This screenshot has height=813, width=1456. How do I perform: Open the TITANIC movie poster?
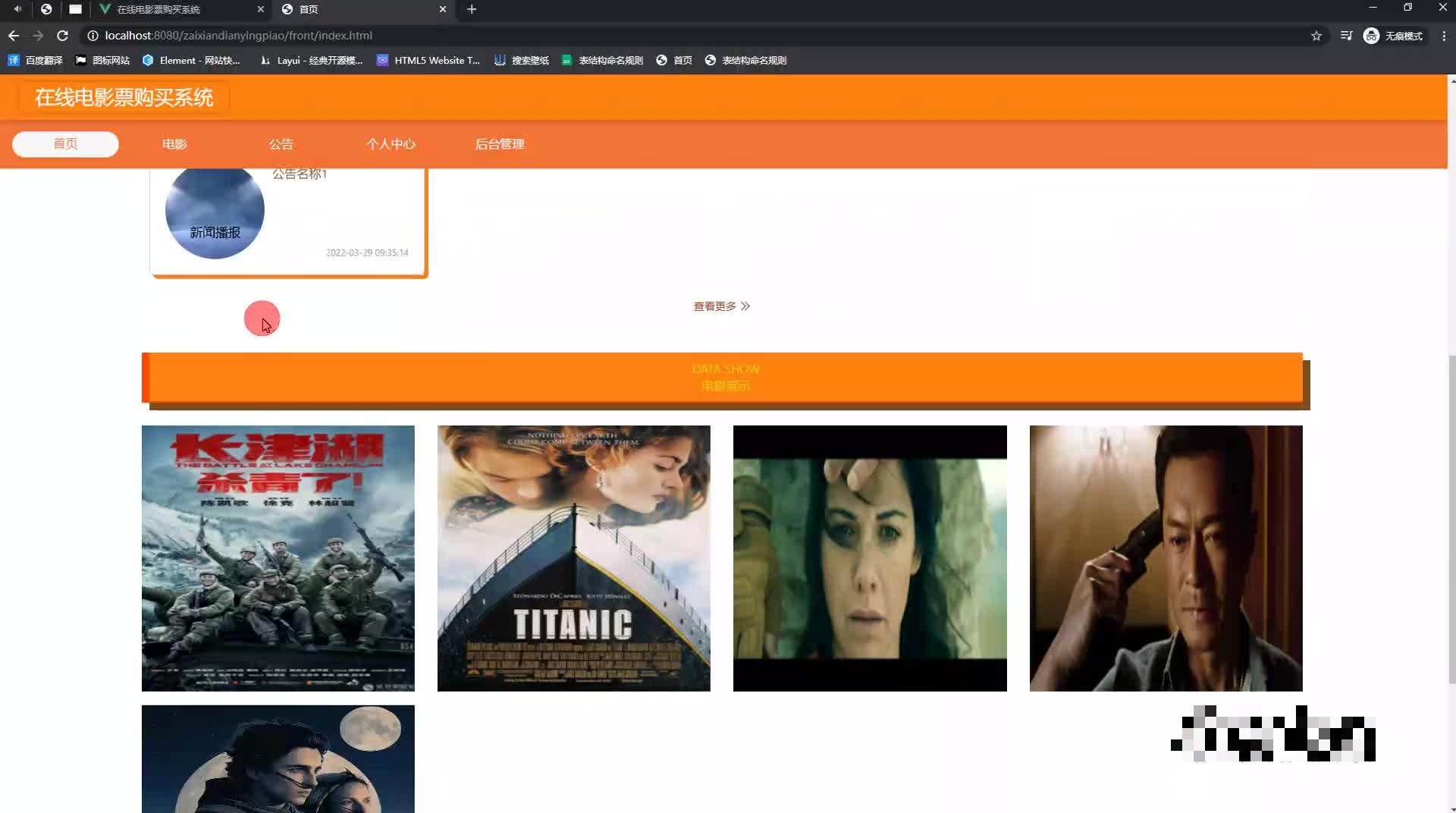[x=574, y=558]
